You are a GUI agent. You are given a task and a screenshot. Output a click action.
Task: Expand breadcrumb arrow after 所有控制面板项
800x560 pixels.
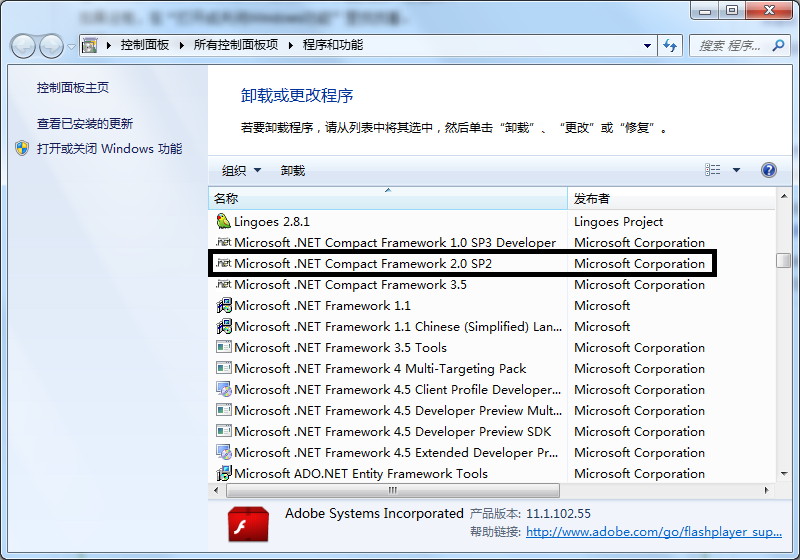(290, 45)
